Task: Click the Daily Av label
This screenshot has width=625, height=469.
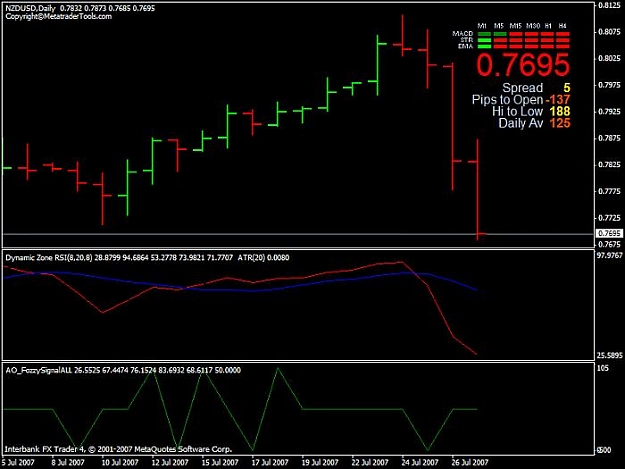Action: coord(521,123)
